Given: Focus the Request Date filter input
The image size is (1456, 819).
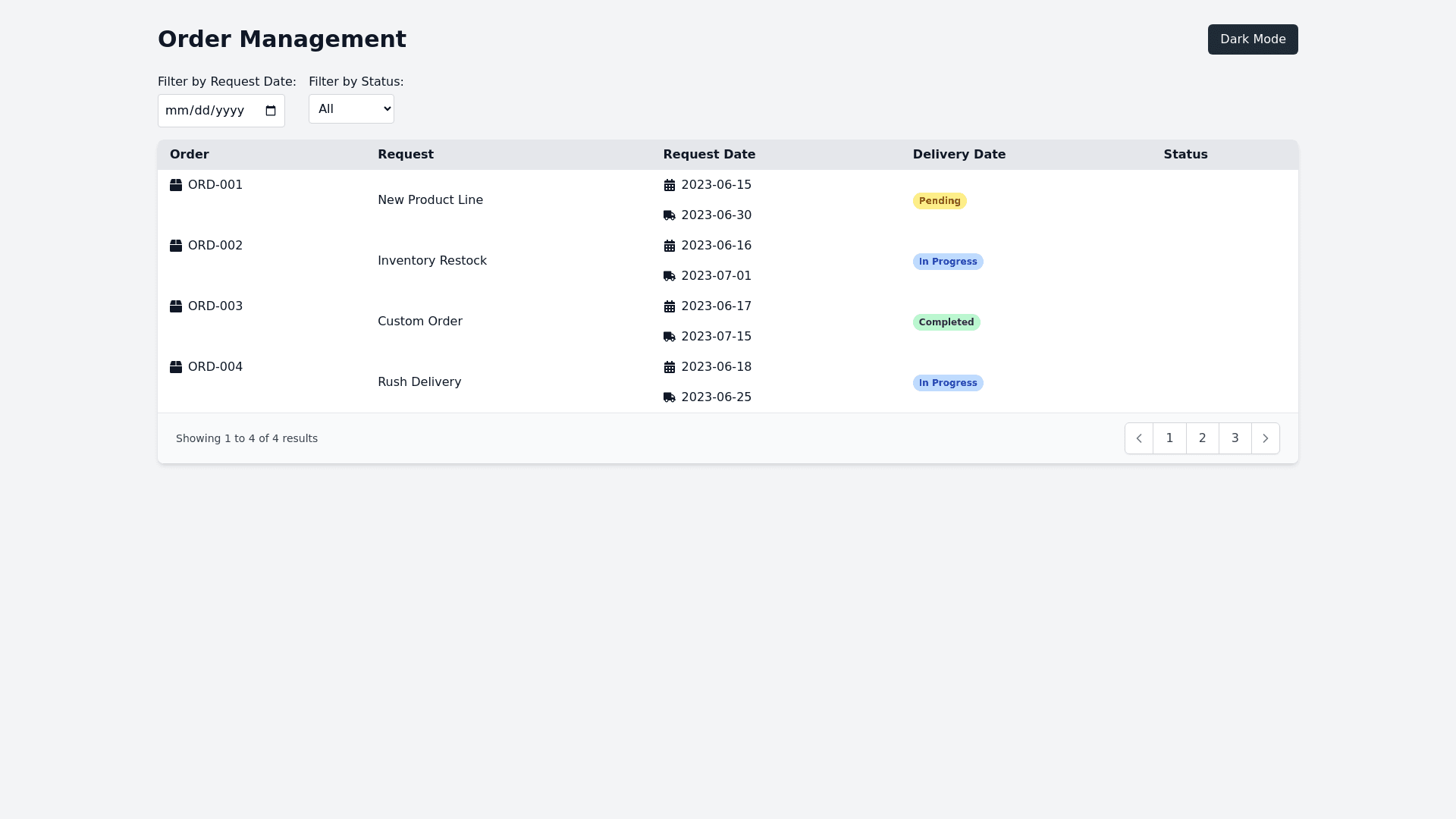Looking at the screenshot, I should coord(209,111).
